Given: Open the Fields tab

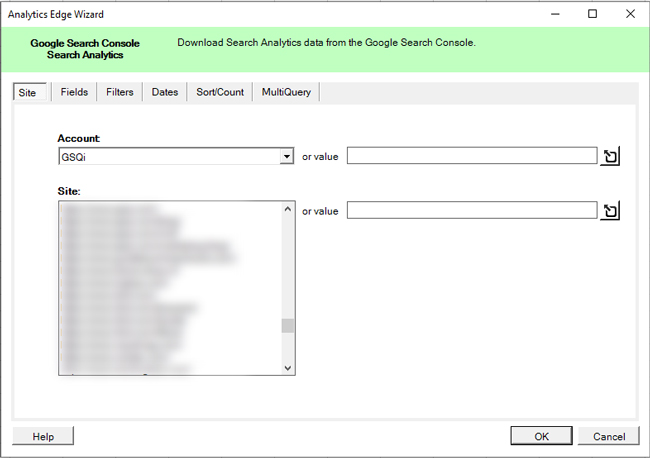Looking at the screenshot, I should 74,92.
